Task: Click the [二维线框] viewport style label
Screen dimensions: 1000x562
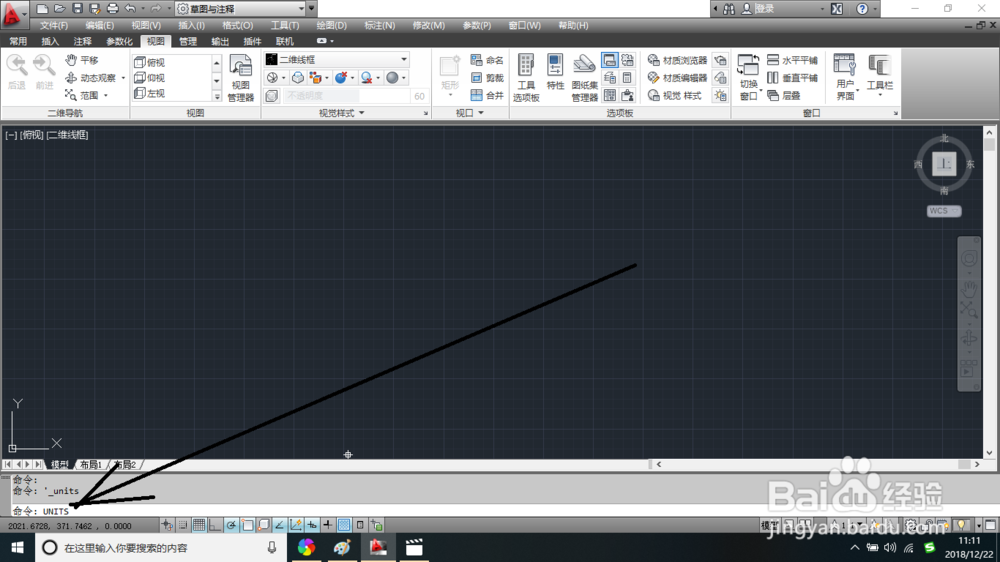Action: coord(68,135)
